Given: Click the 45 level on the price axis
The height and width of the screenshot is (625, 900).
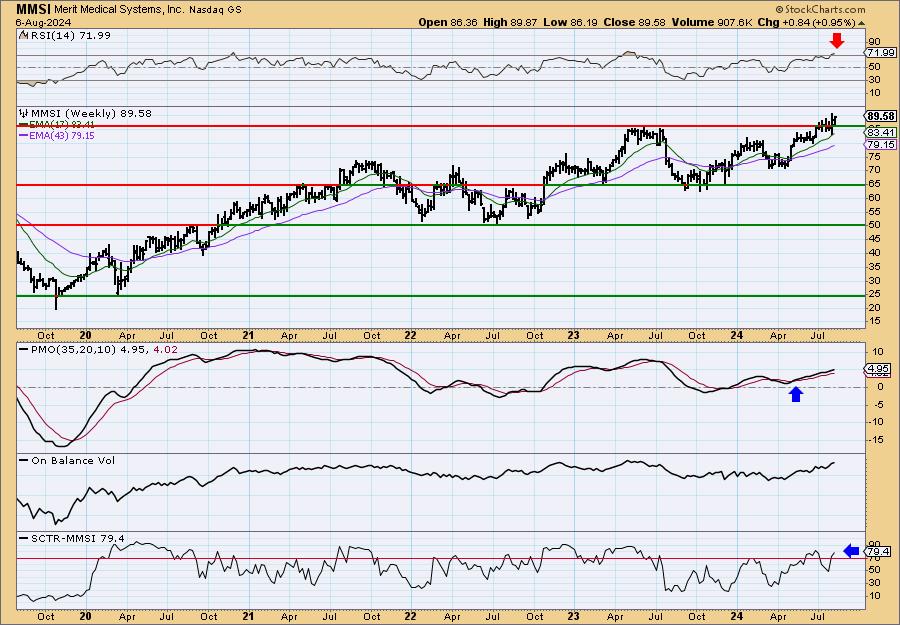Looking at the screenshot, I should click(872, 239).
